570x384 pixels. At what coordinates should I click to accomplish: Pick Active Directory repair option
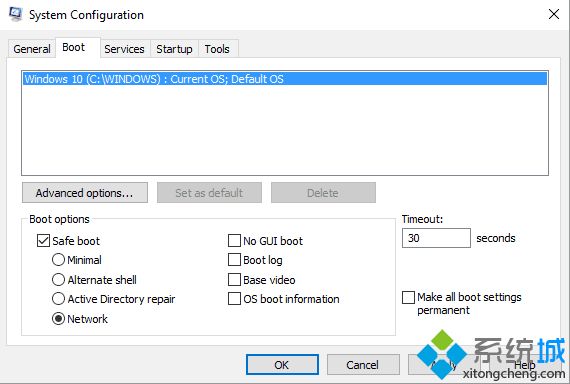(x=58, y=299)
